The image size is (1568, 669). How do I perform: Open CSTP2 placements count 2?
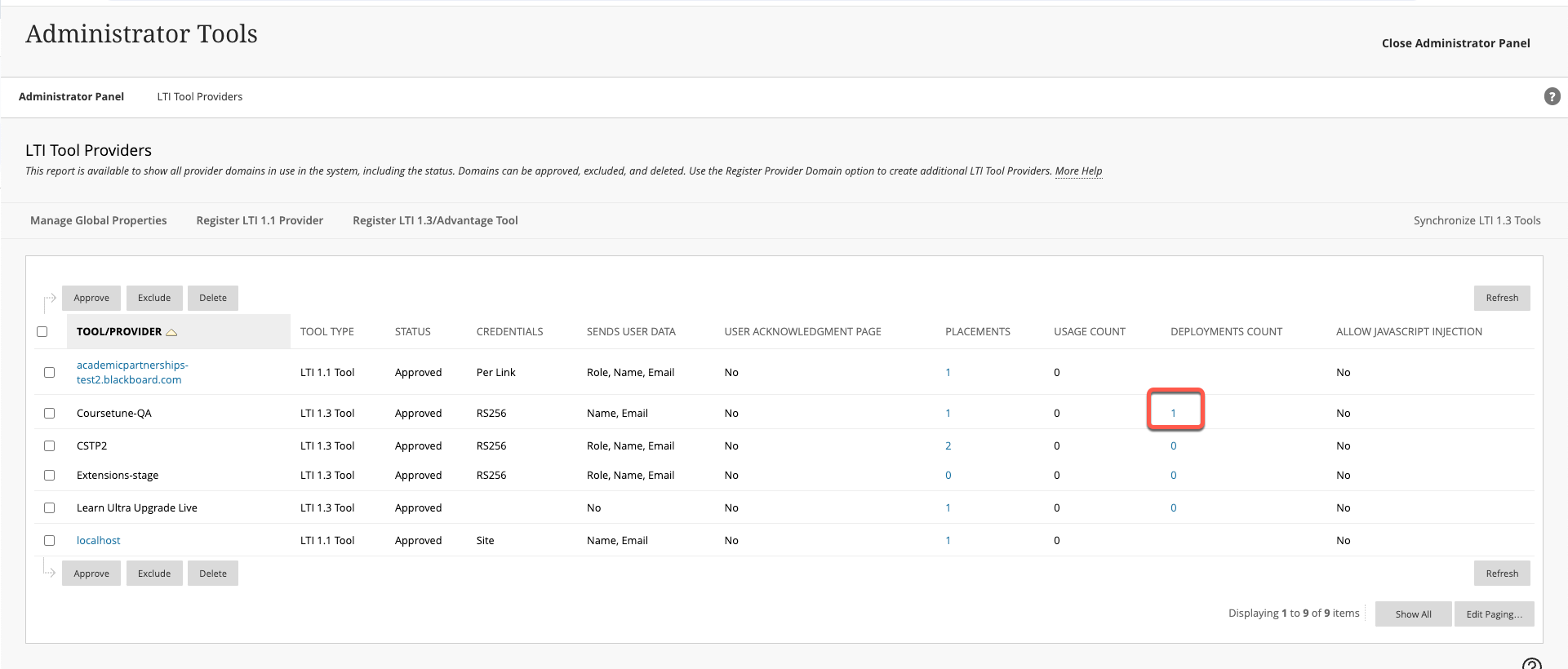948,445
